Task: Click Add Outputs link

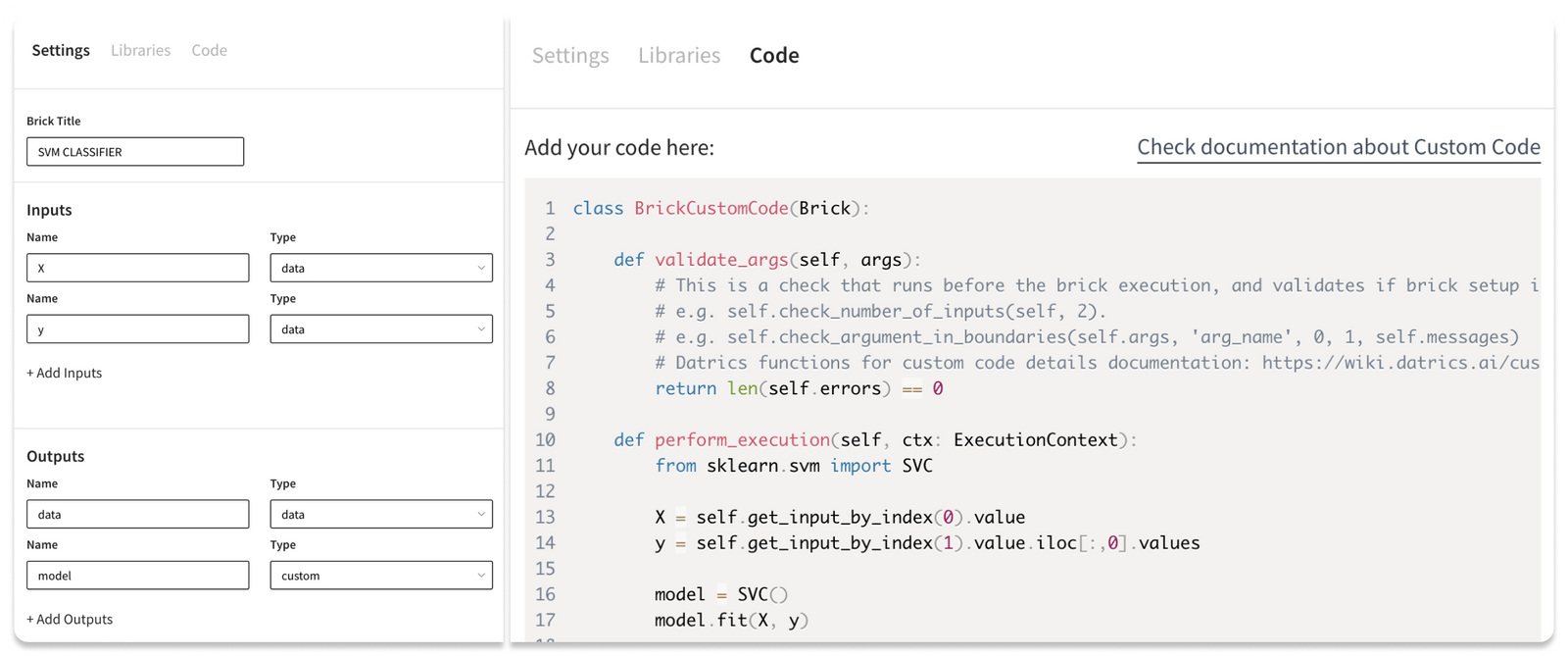Action: 70,619
